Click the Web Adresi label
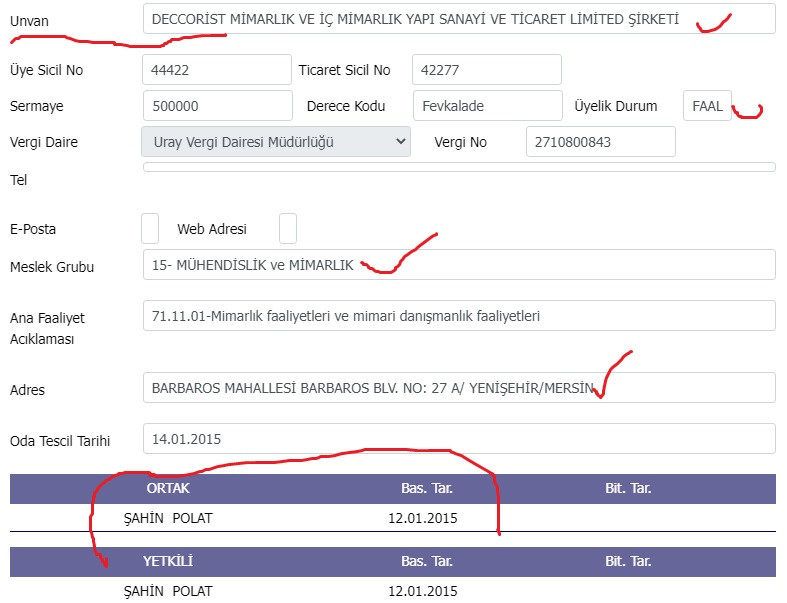The image size is (787, 603). click(x=212, y=229)
